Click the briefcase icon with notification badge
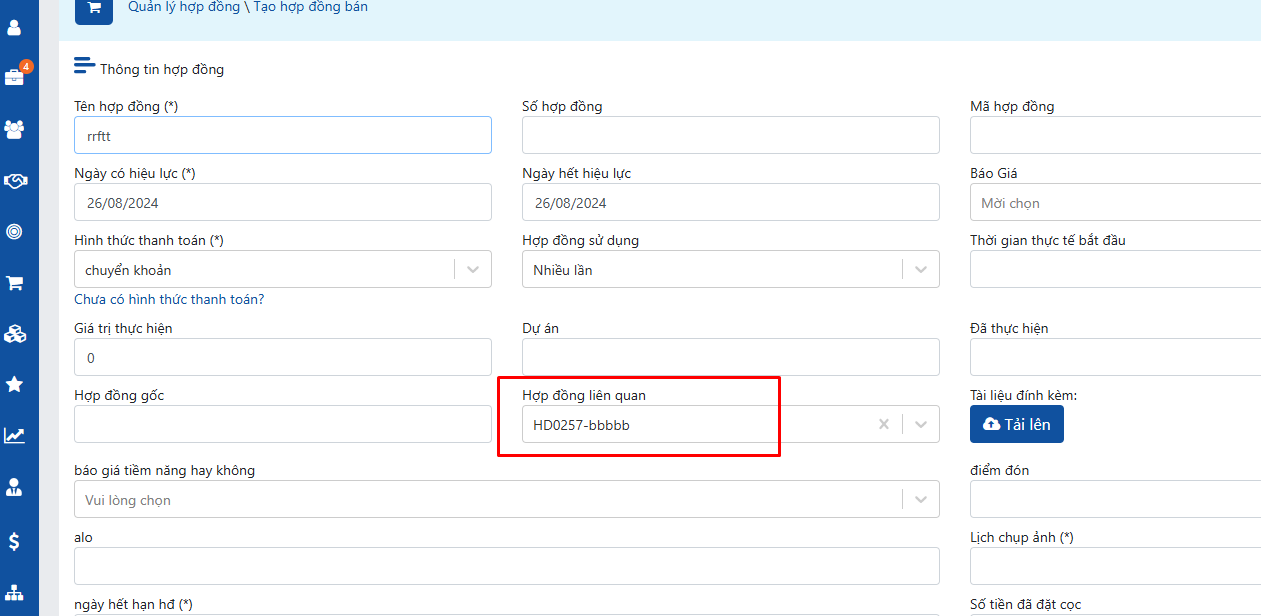Image resolution: width=1261 pixels, height=616 pixels. pyautogui.click(x=15, y=77)
